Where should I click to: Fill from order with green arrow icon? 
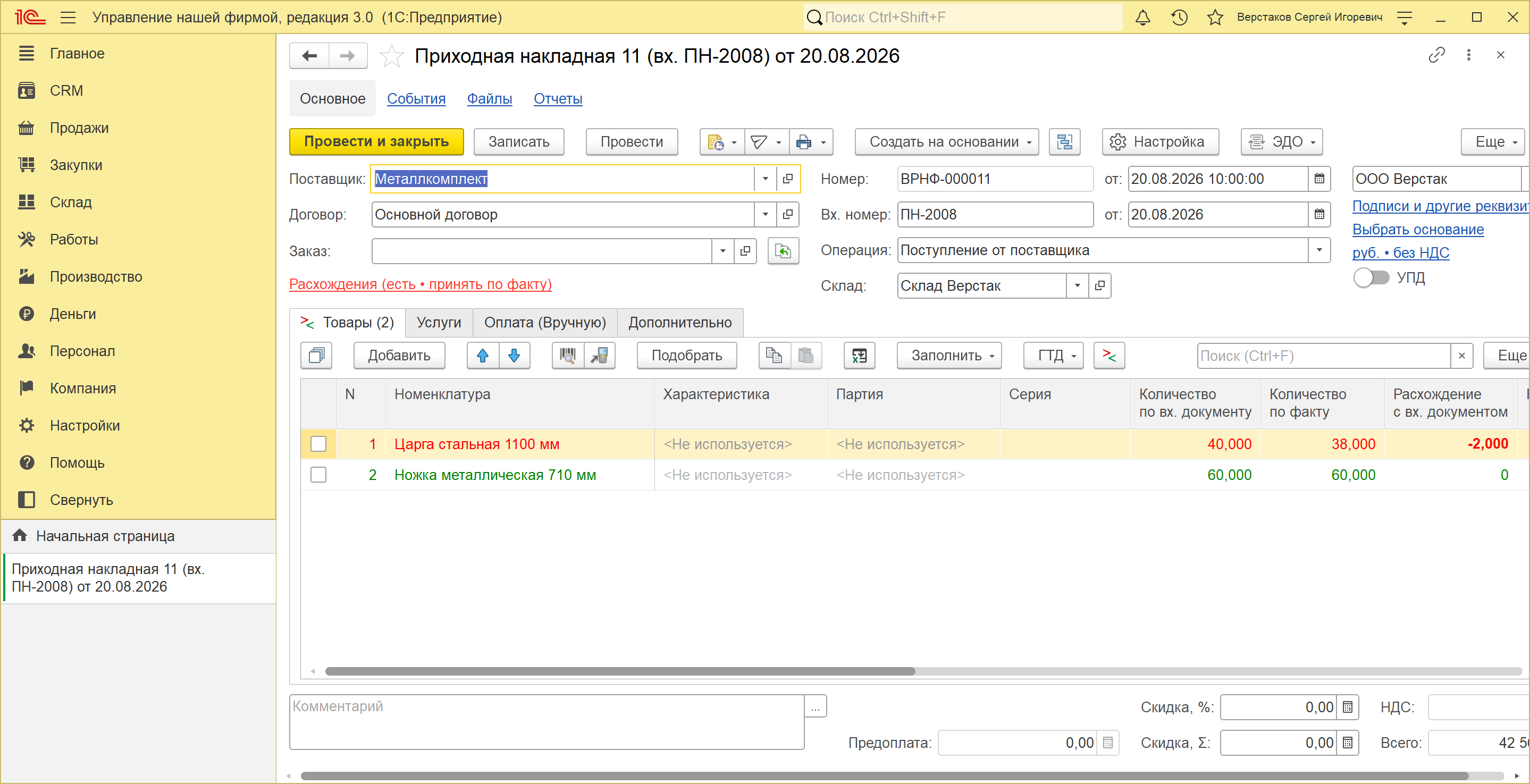[x=784, y=251]
